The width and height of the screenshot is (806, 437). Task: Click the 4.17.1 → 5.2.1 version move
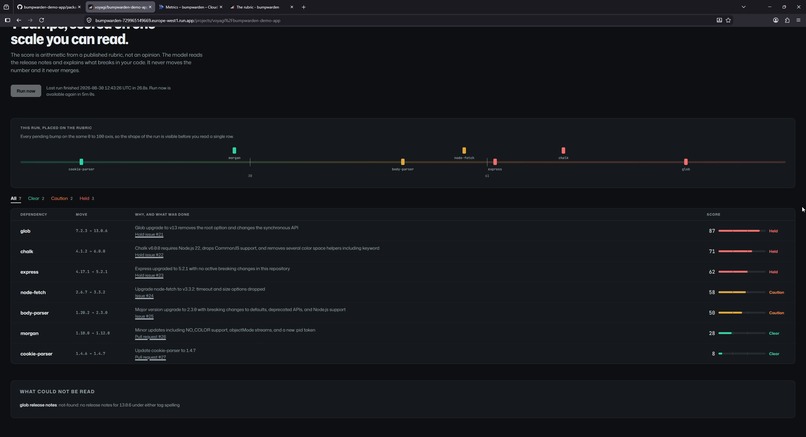point(91,271)
